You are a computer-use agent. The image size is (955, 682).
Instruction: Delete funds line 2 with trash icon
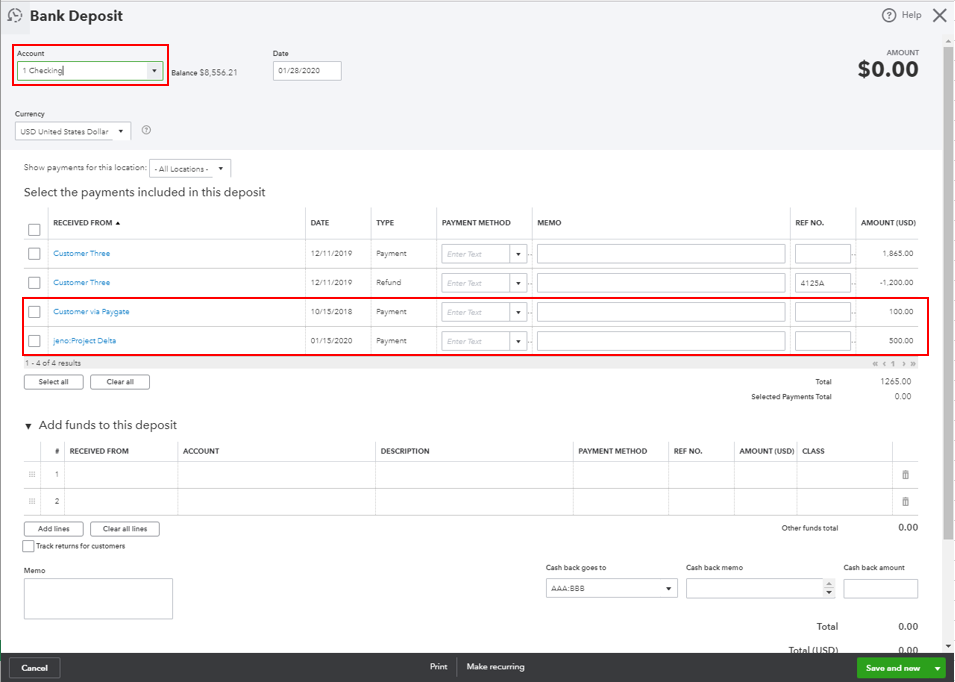(905, 501)
